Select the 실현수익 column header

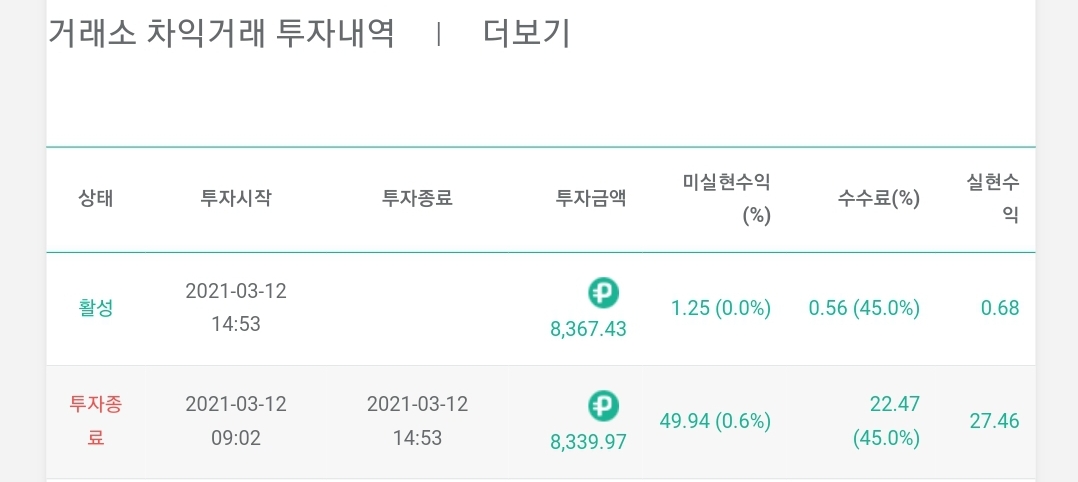click(992, 199)
